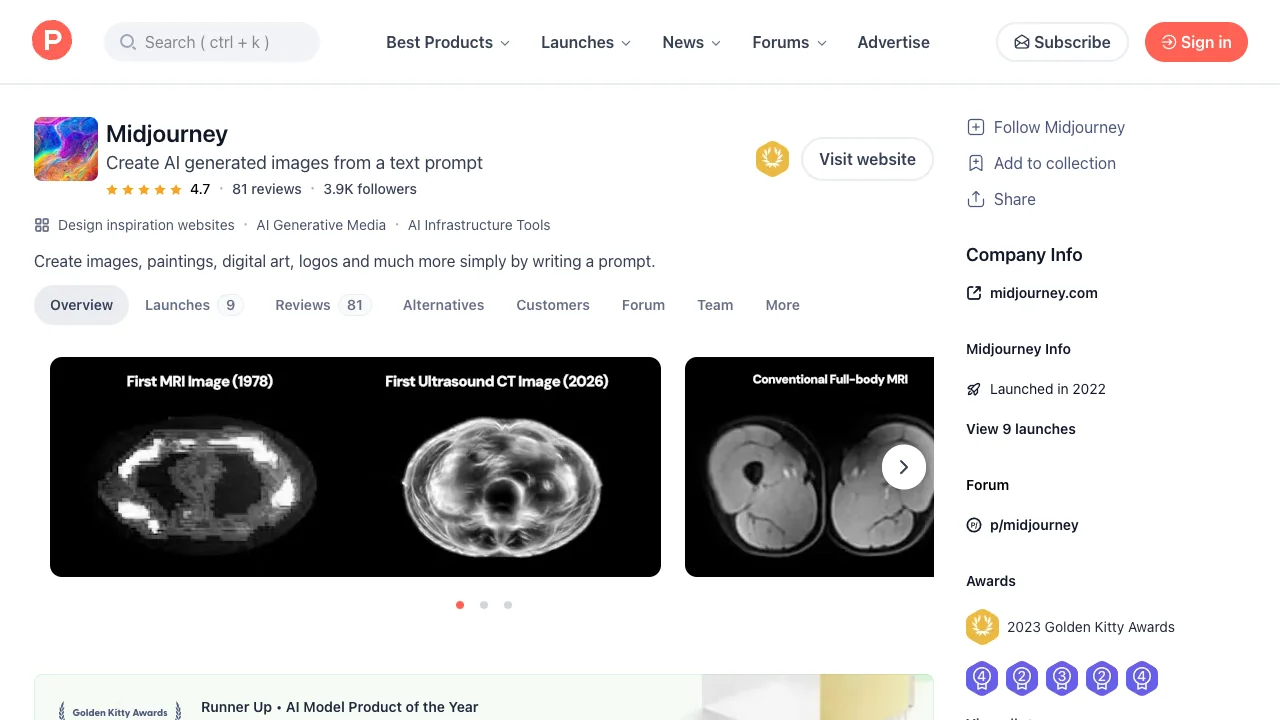Click the Add to collection bookmark icon

pyautogui.click(x=976, y=163)
